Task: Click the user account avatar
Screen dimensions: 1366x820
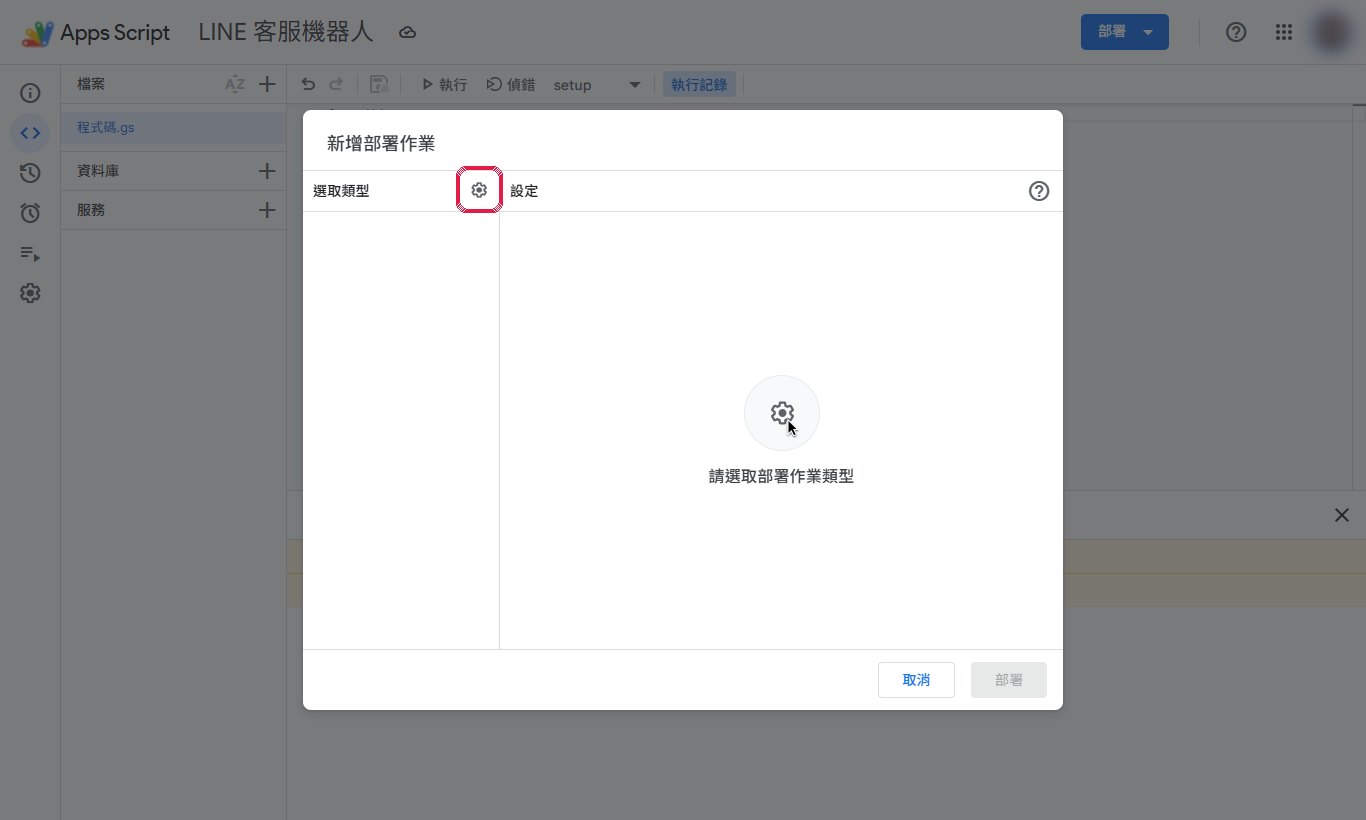Action: 1332,32
